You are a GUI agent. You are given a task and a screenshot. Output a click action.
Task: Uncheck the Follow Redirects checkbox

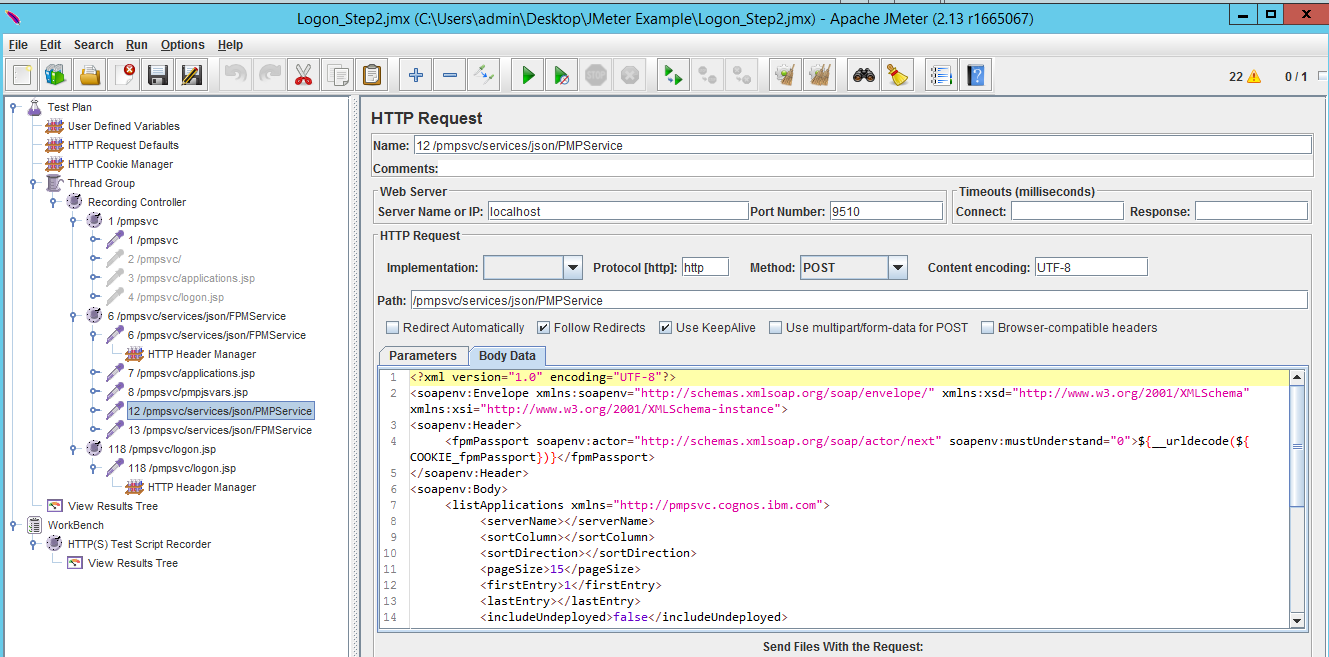[x=543, y=327]
